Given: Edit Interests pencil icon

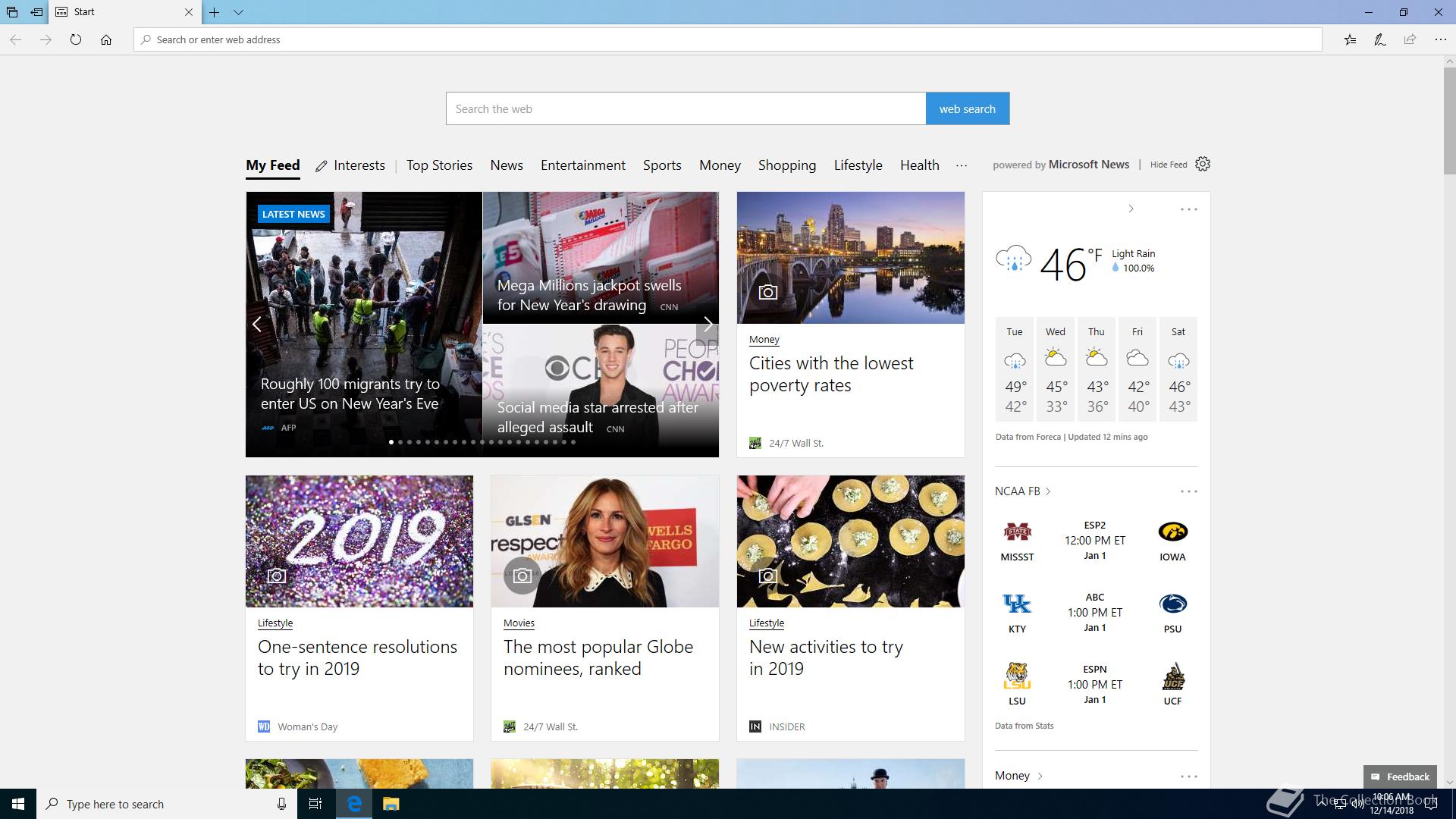Looking at the screenshot, I should click(322, 166).
